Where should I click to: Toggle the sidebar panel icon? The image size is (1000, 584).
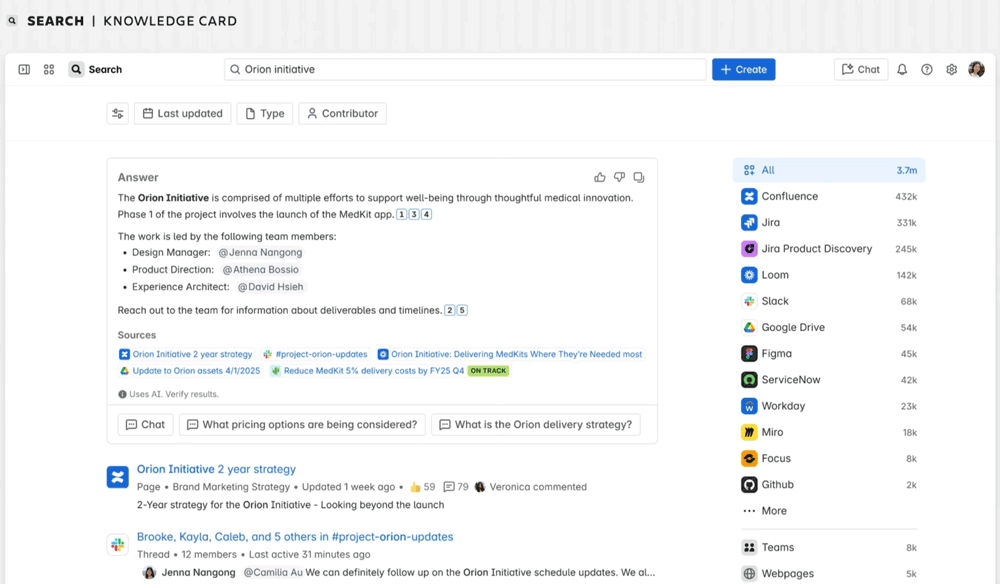(24, 69)
